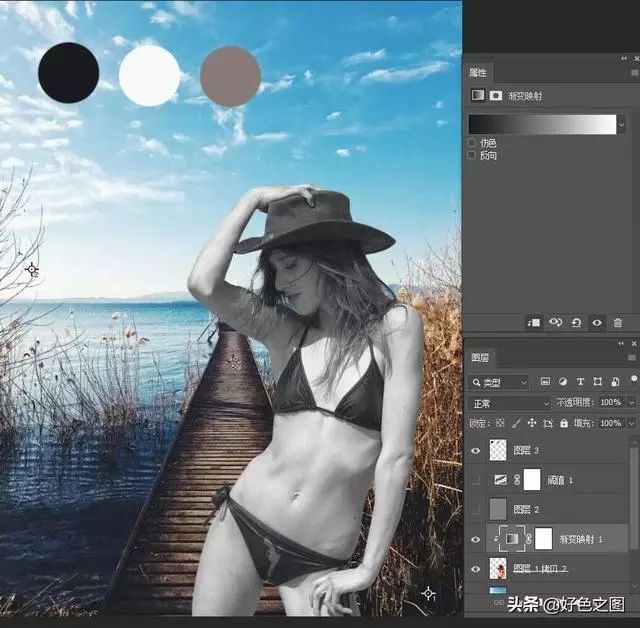Enable the 仿色 (Dither) checkbox

(x=472, y=143)
